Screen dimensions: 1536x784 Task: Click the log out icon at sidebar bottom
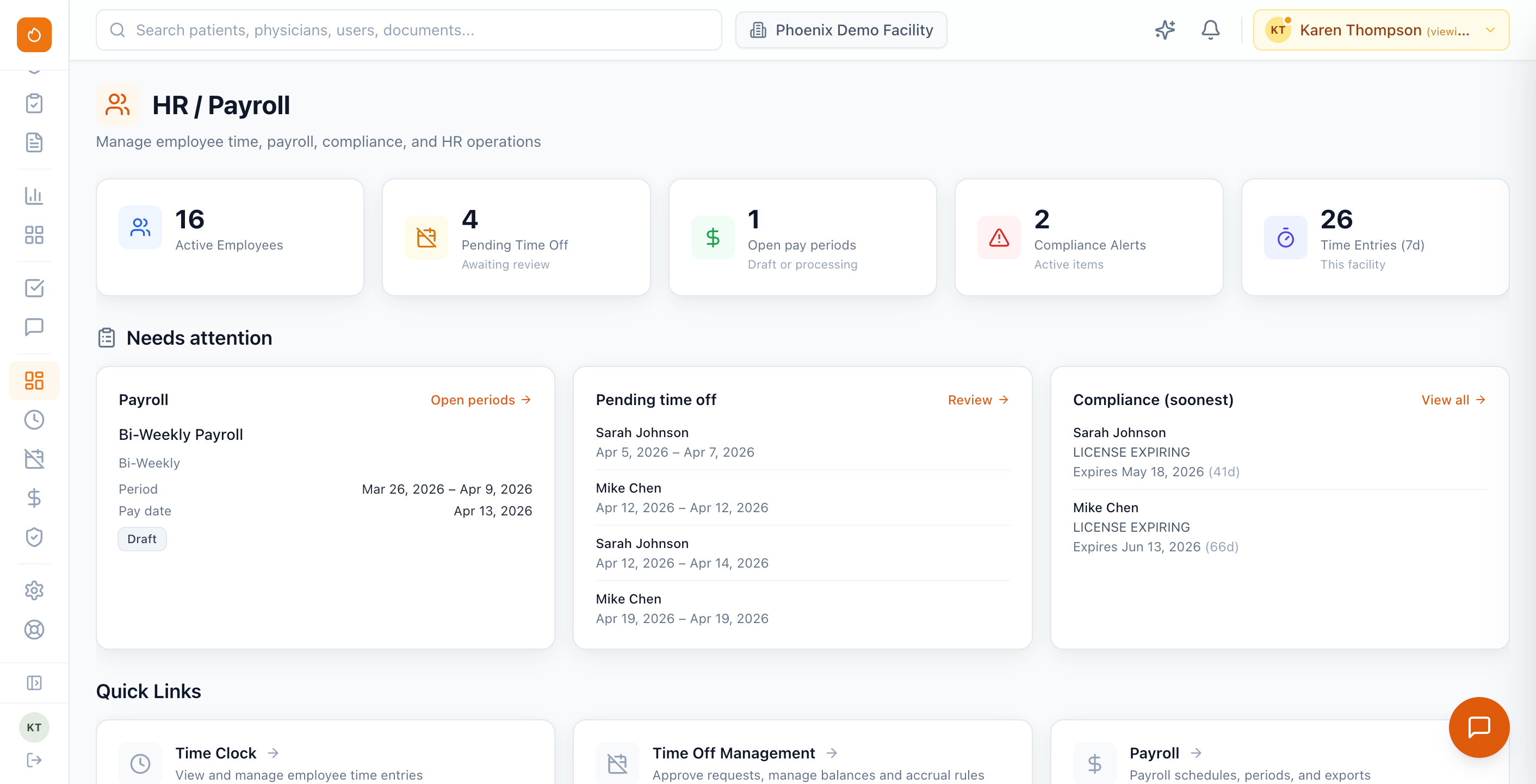point(34,760)
